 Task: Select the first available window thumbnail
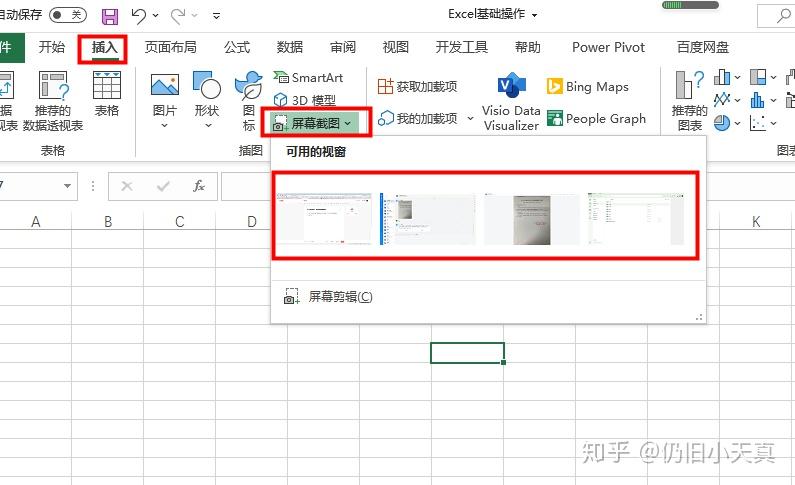point(324,219)
